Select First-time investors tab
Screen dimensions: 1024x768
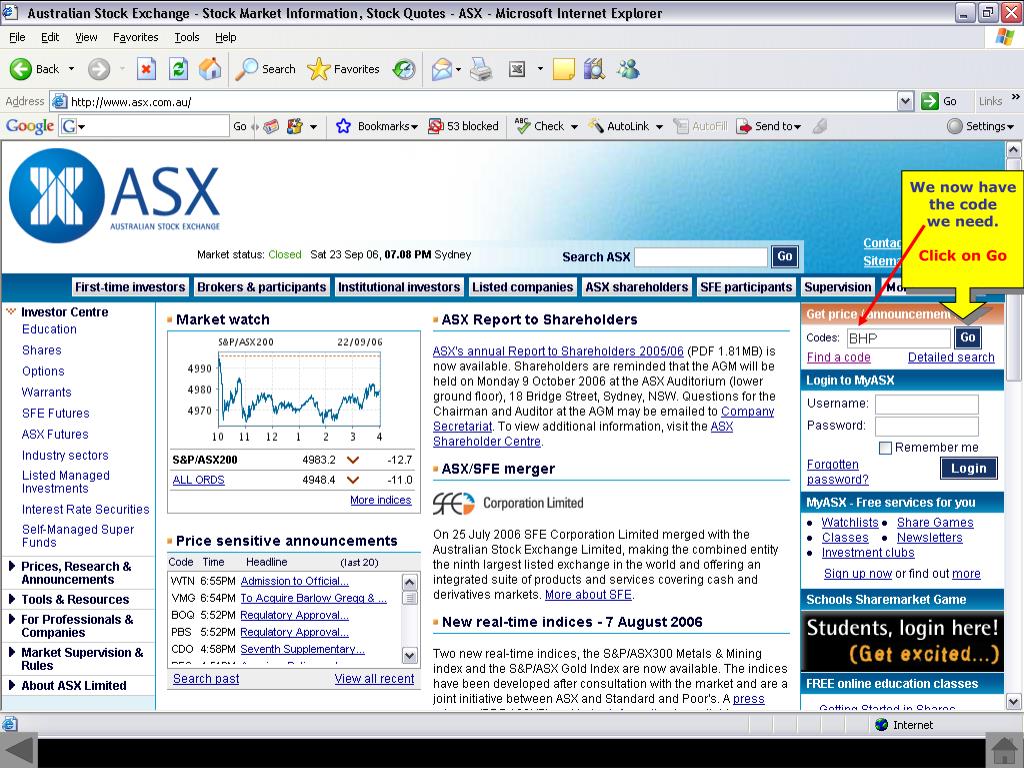tap(130, 287)
